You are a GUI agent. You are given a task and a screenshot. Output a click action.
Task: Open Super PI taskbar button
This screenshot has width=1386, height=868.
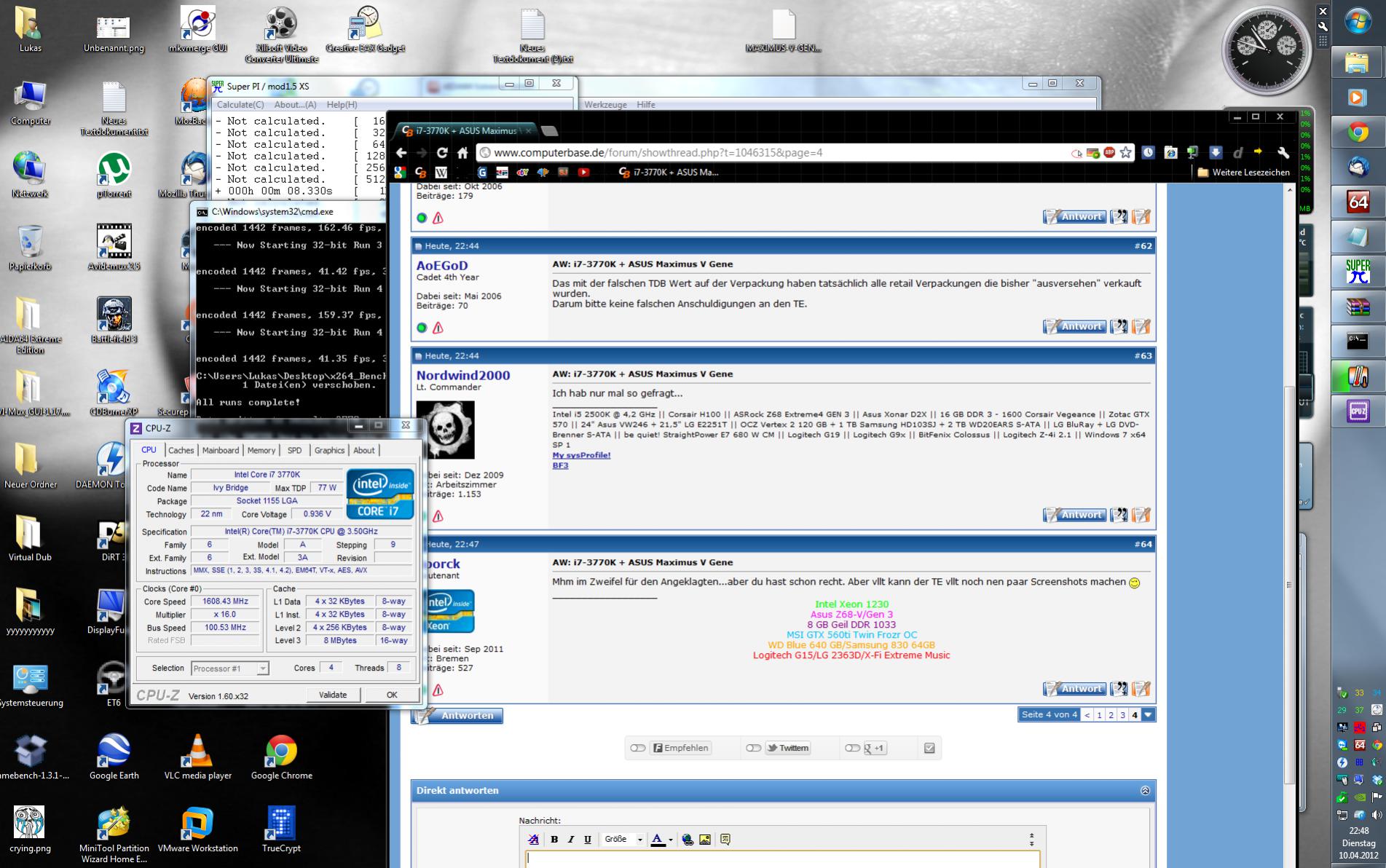pyautogui.click(x=1358, y=272)
